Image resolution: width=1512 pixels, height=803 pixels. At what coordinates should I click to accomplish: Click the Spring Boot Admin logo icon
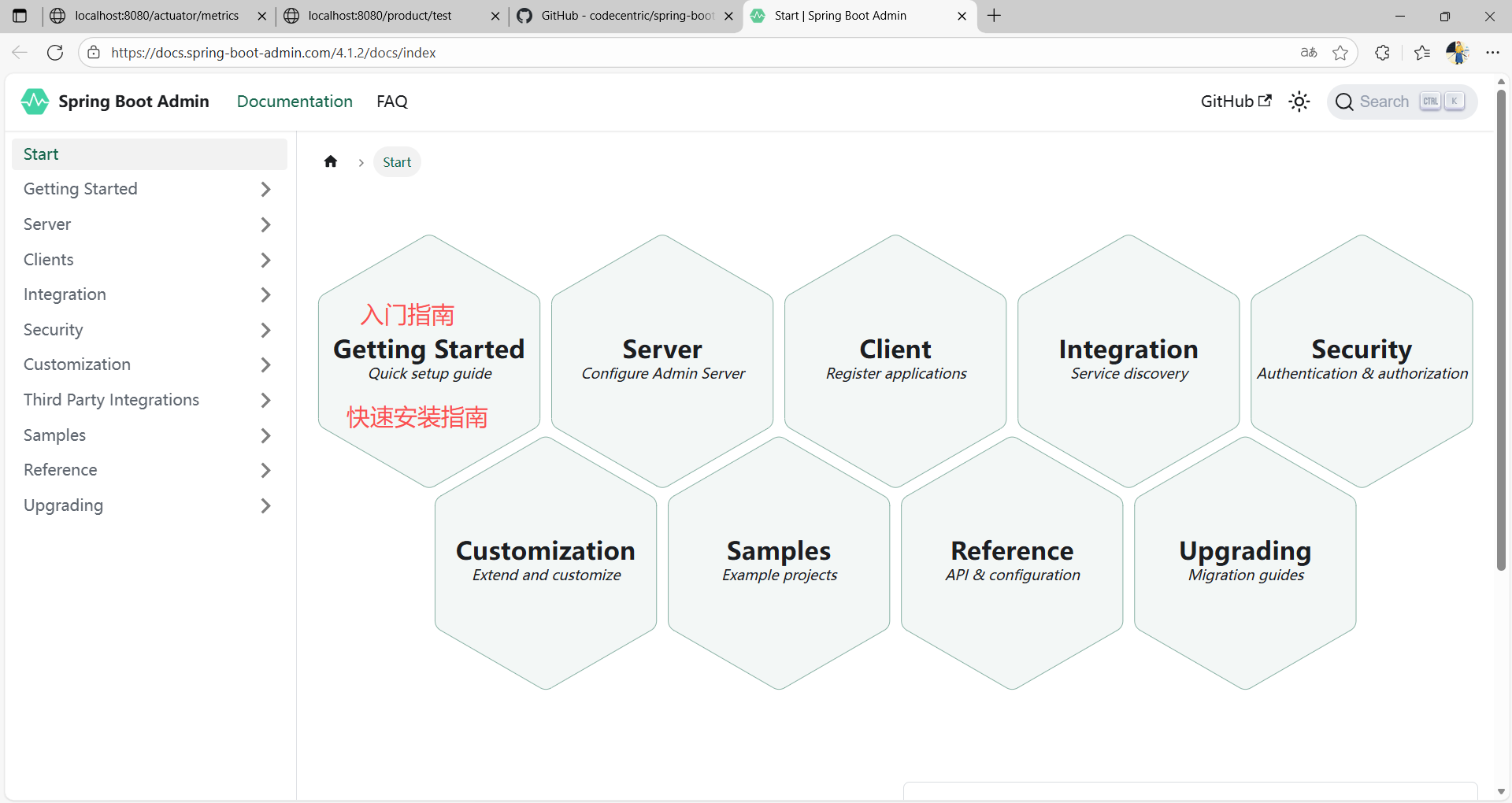[35, 102]
